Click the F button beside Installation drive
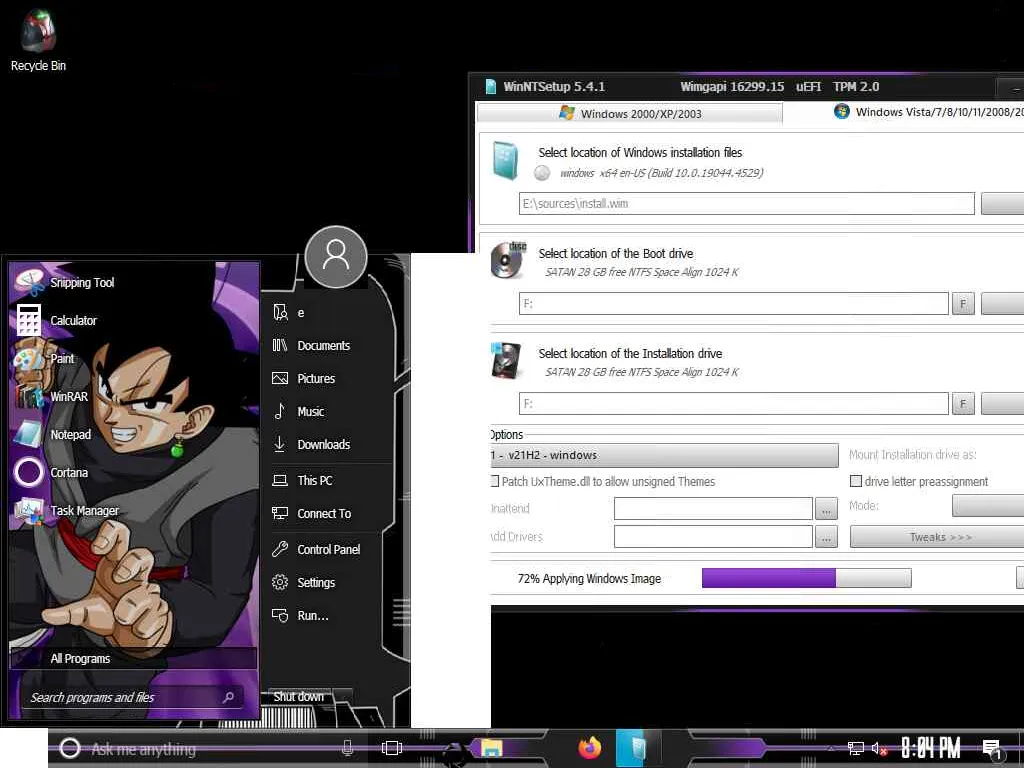1024x768 pixels. [x=963, y=404]
